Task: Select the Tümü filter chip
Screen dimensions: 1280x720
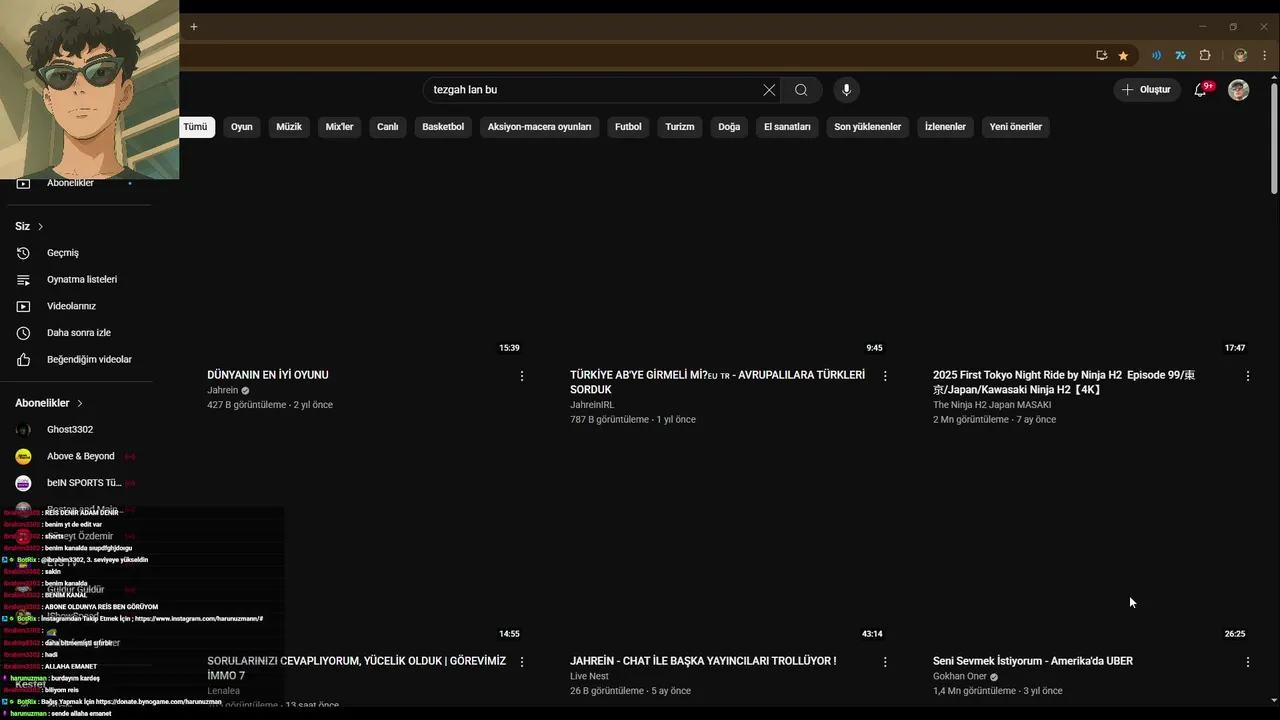Action: pos(196,127)
